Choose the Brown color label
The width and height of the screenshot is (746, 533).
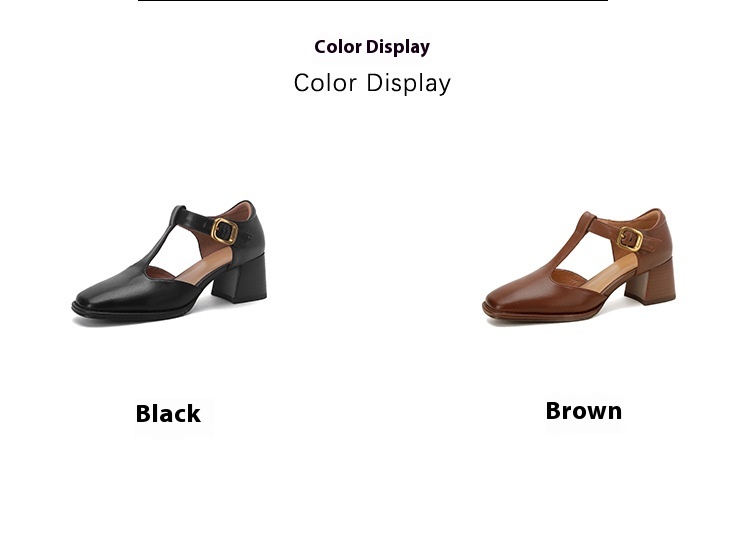pos(583,411)
